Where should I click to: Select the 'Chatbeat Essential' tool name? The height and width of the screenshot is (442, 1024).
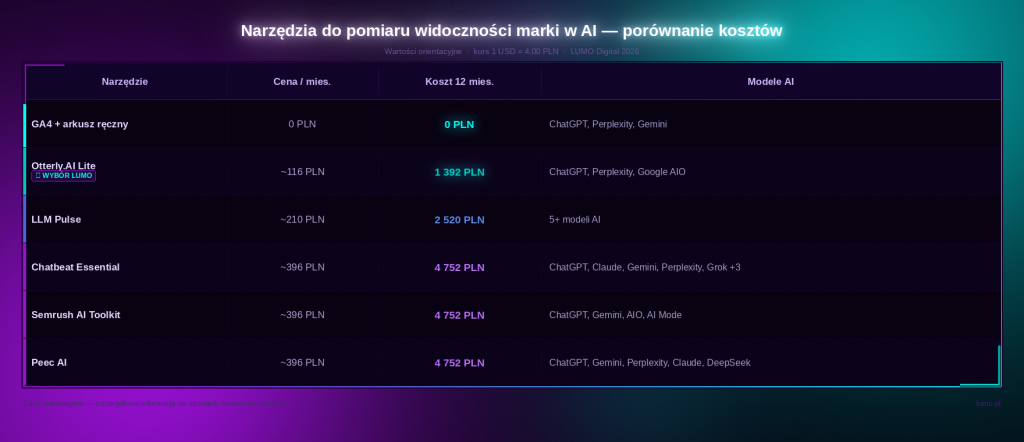76,267
